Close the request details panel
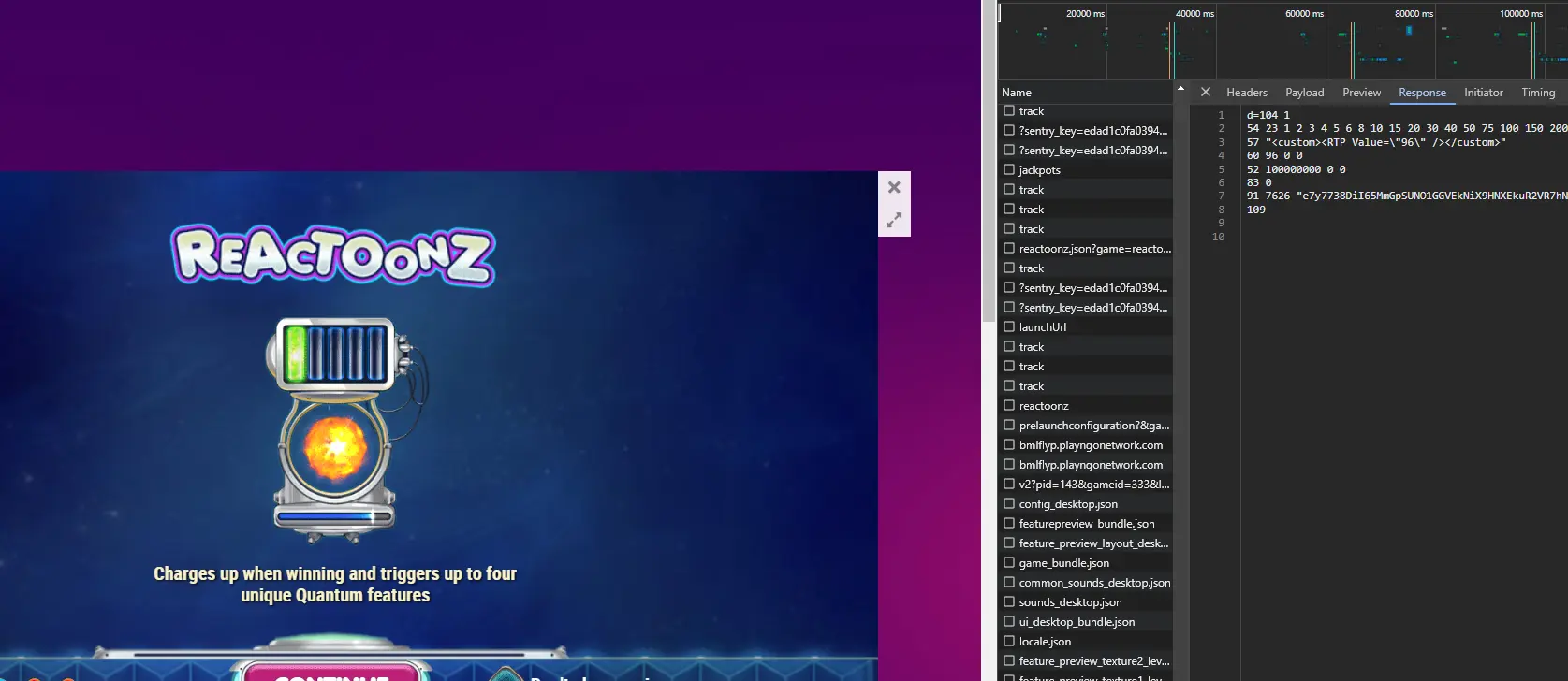 pyautogui.click(x=1206, y=92)
